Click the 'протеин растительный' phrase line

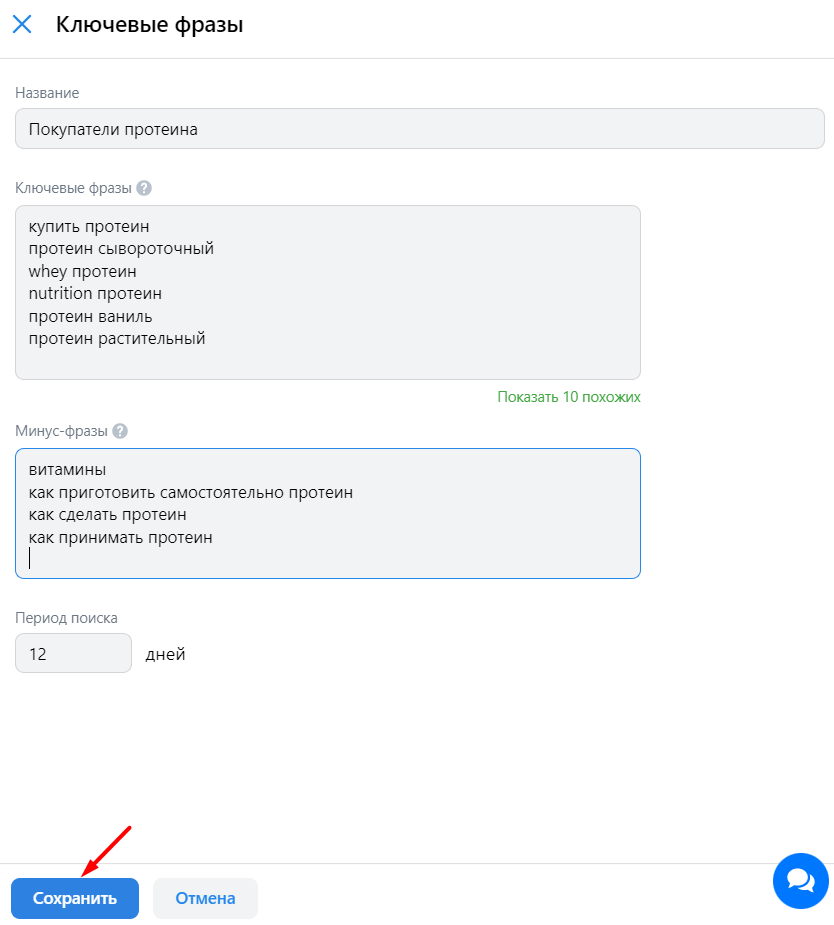[x=117, y=338]
